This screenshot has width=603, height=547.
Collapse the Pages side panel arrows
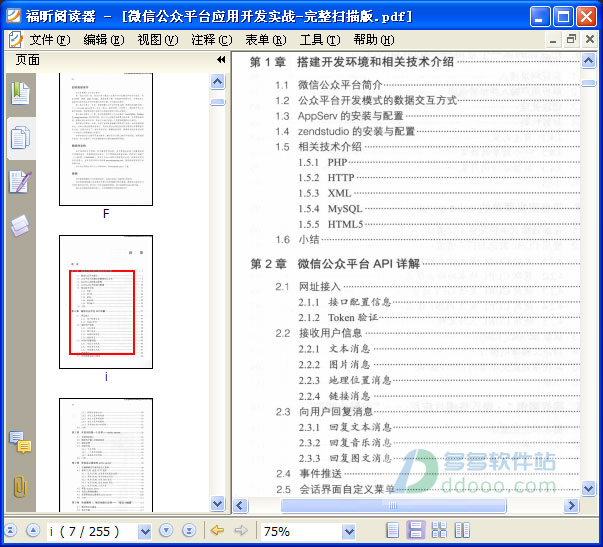point(221,60)
